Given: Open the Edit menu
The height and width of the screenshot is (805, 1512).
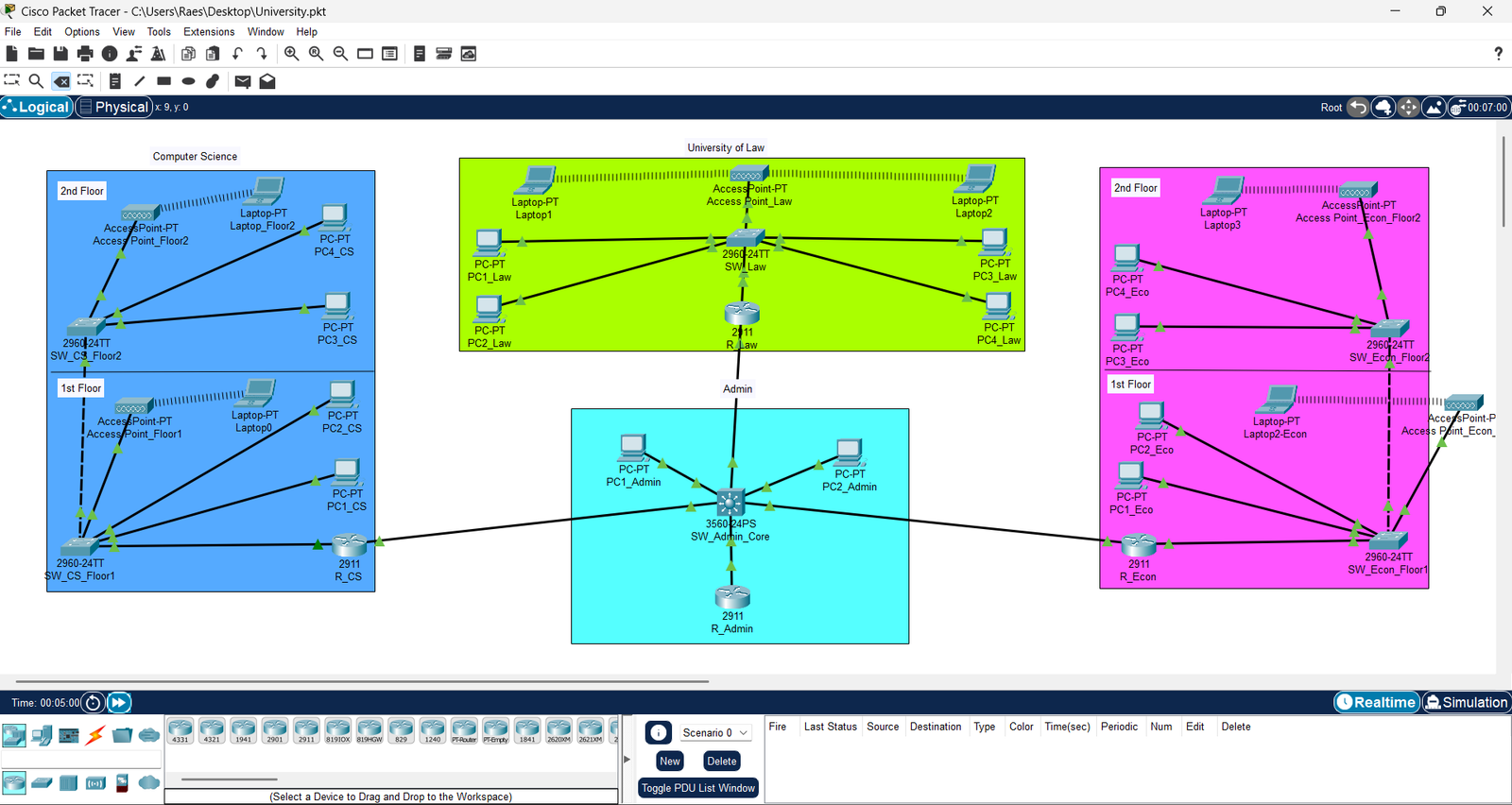Looking at the screenshot, I should (43, 31).
